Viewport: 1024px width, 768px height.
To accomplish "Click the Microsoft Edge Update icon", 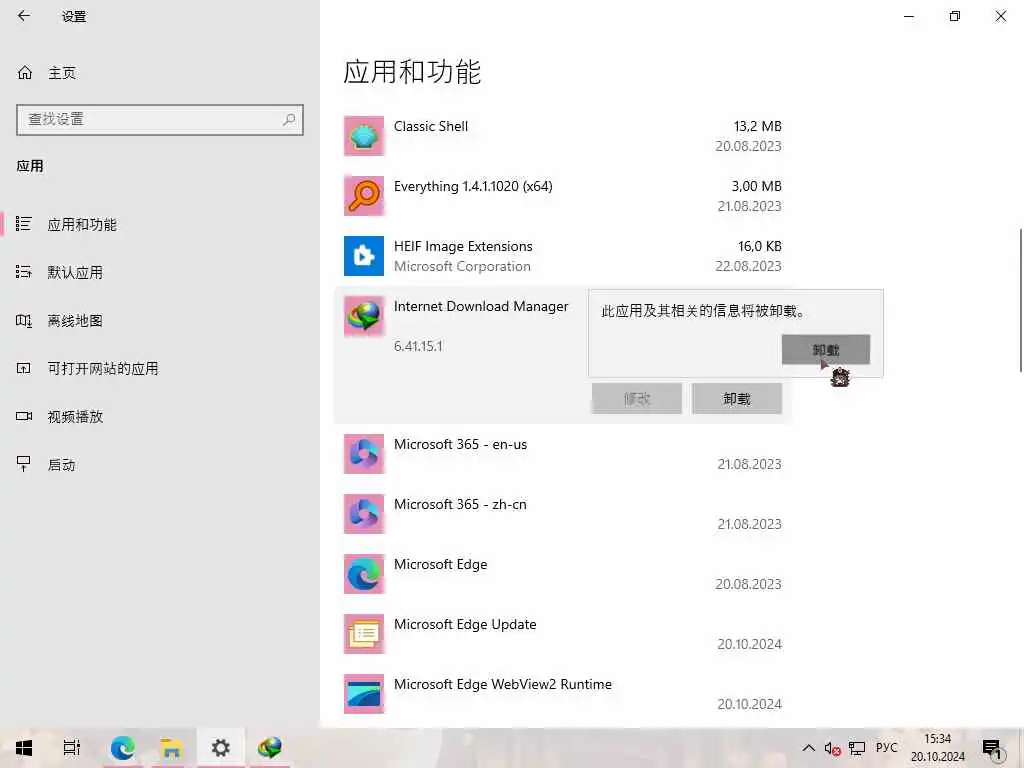I will 364,634.
